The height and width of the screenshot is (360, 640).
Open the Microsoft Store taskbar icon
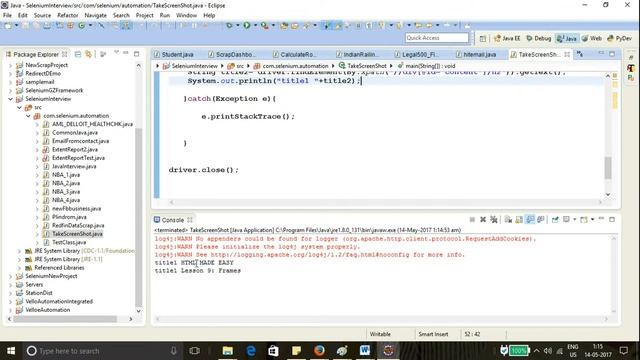pyautogui.click(x=273, y=351)
